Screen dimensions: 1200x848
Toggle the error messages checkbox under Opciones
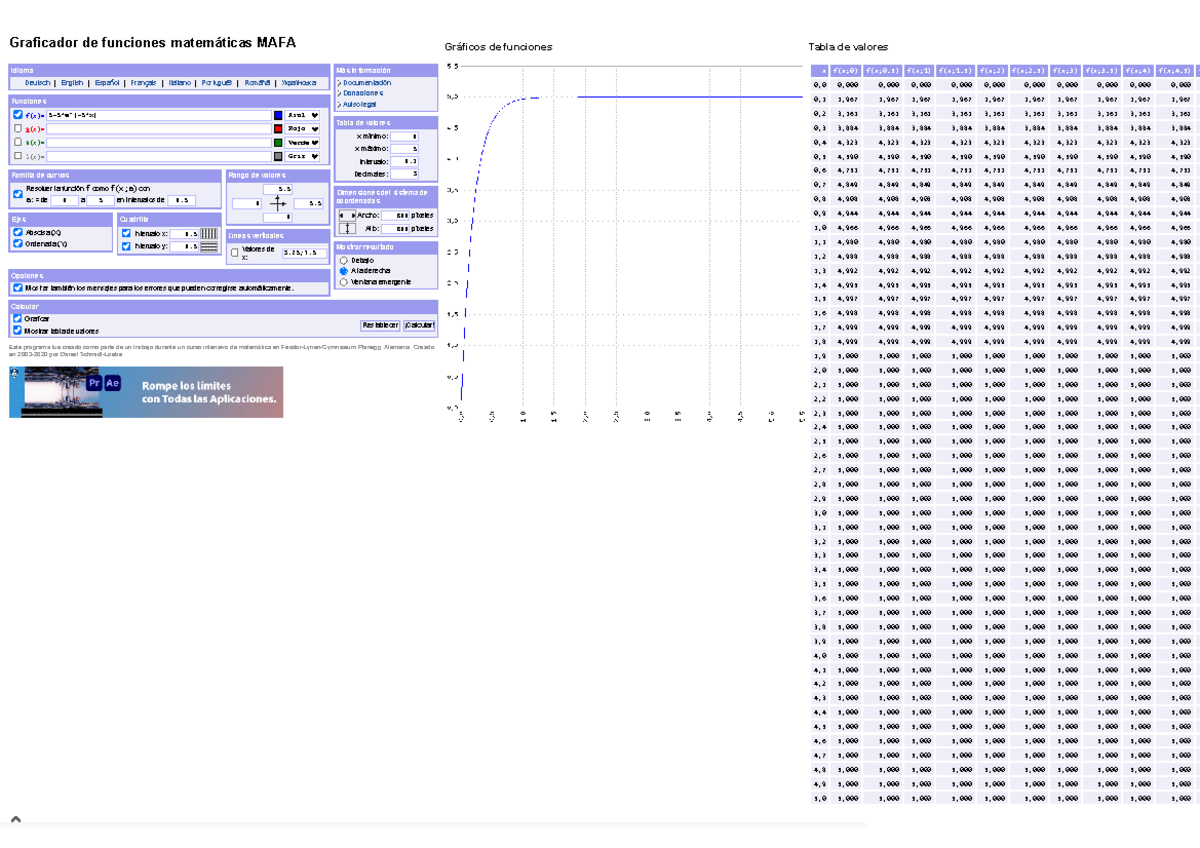pyautogui.click(x=18, y=288)
